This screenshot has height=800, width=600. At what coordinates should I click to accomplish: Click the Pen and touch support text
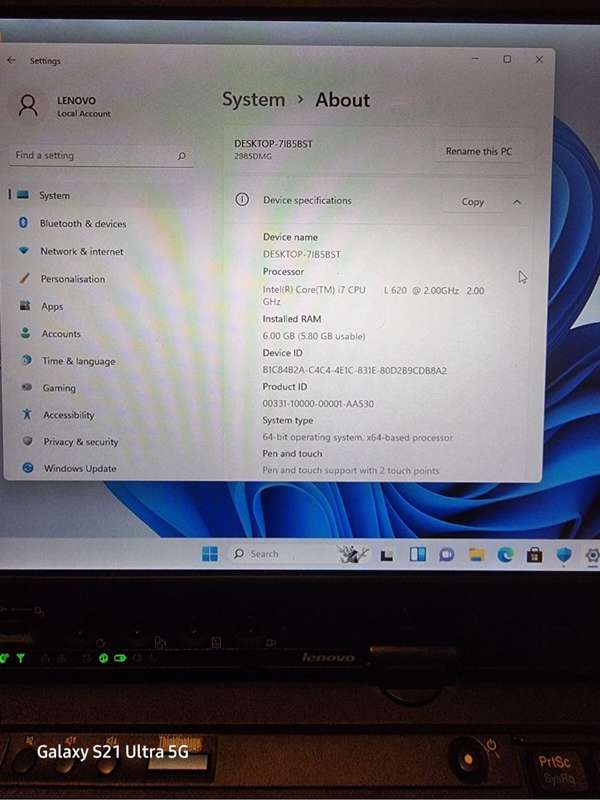[351, 470]
